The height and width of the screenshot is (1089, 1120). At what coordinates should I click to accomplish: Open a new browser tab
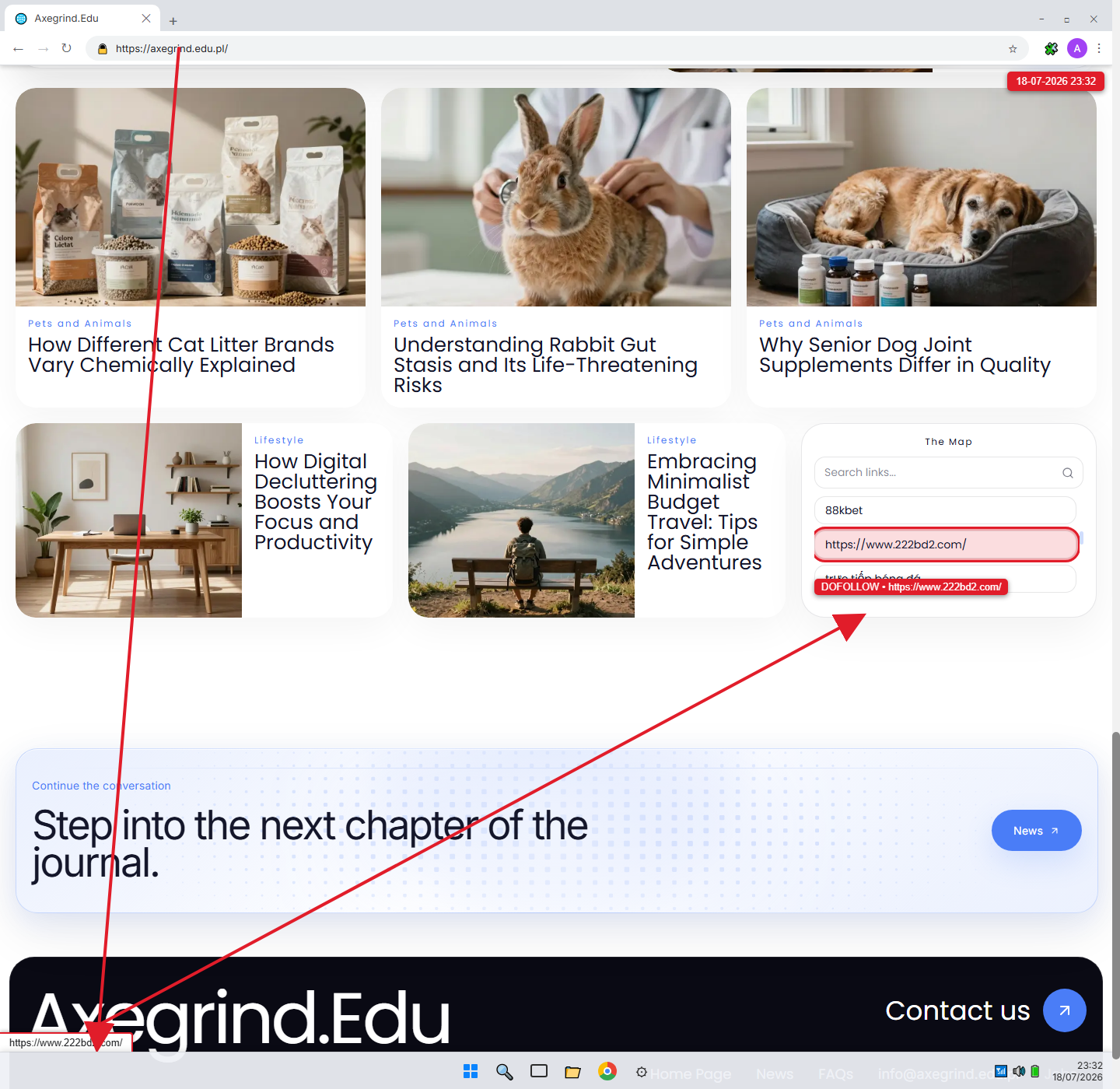(173, 21)
